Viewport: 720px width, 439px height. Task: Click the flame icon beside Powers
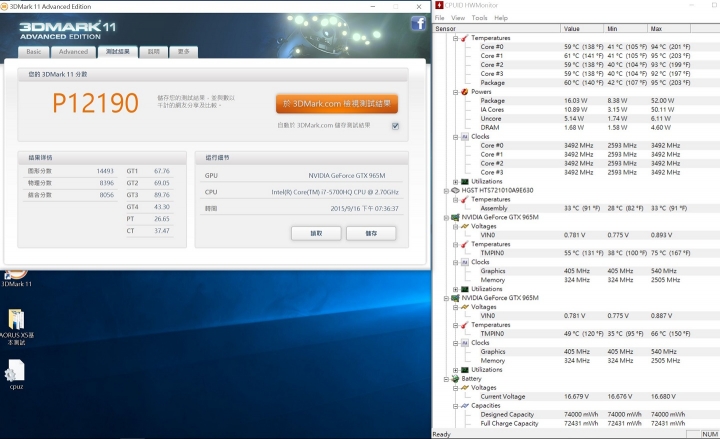[x=465, y=92]
